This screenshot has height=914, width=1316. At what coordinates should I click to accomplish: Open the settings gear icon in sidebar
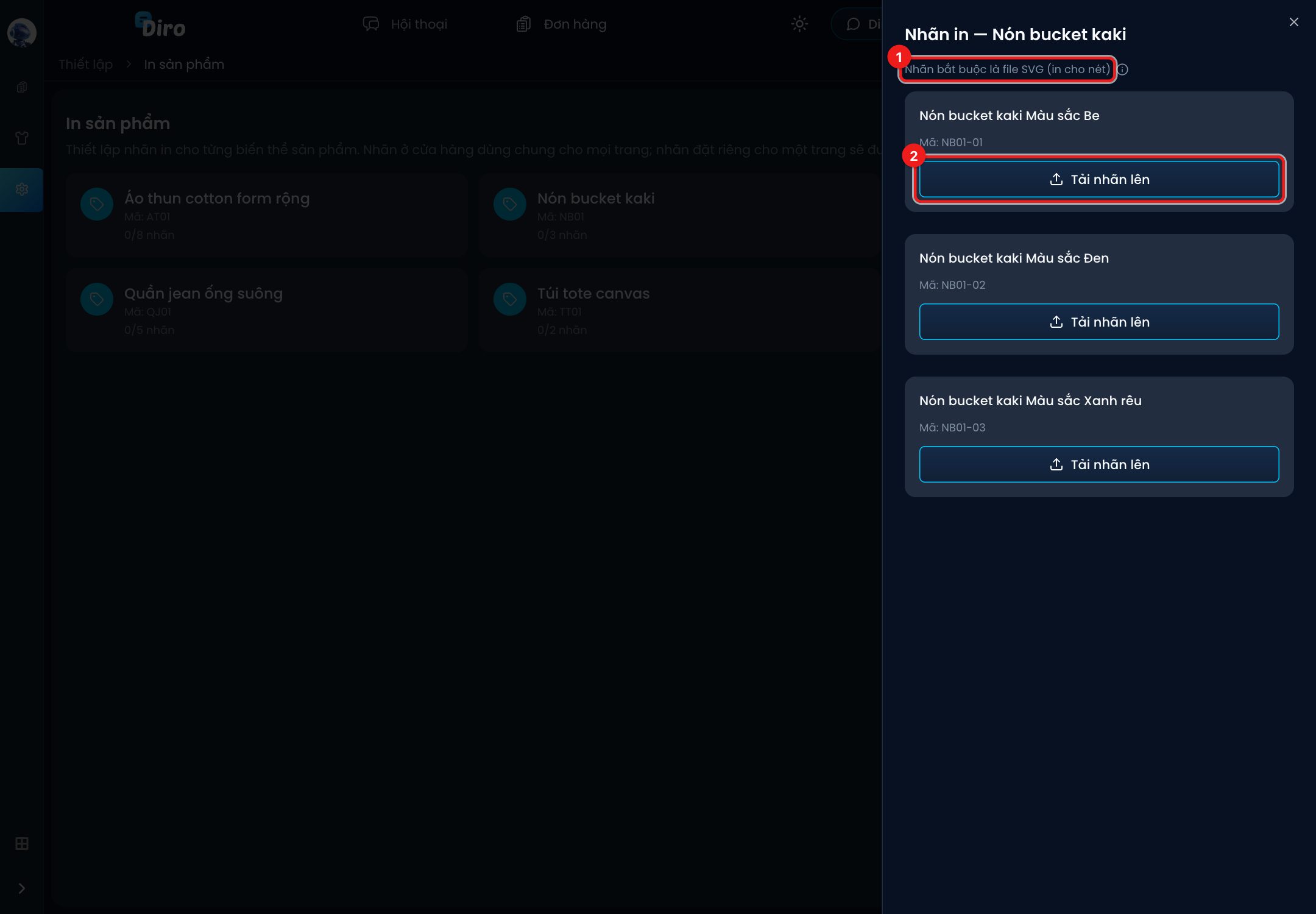click(x=22, y=190)
